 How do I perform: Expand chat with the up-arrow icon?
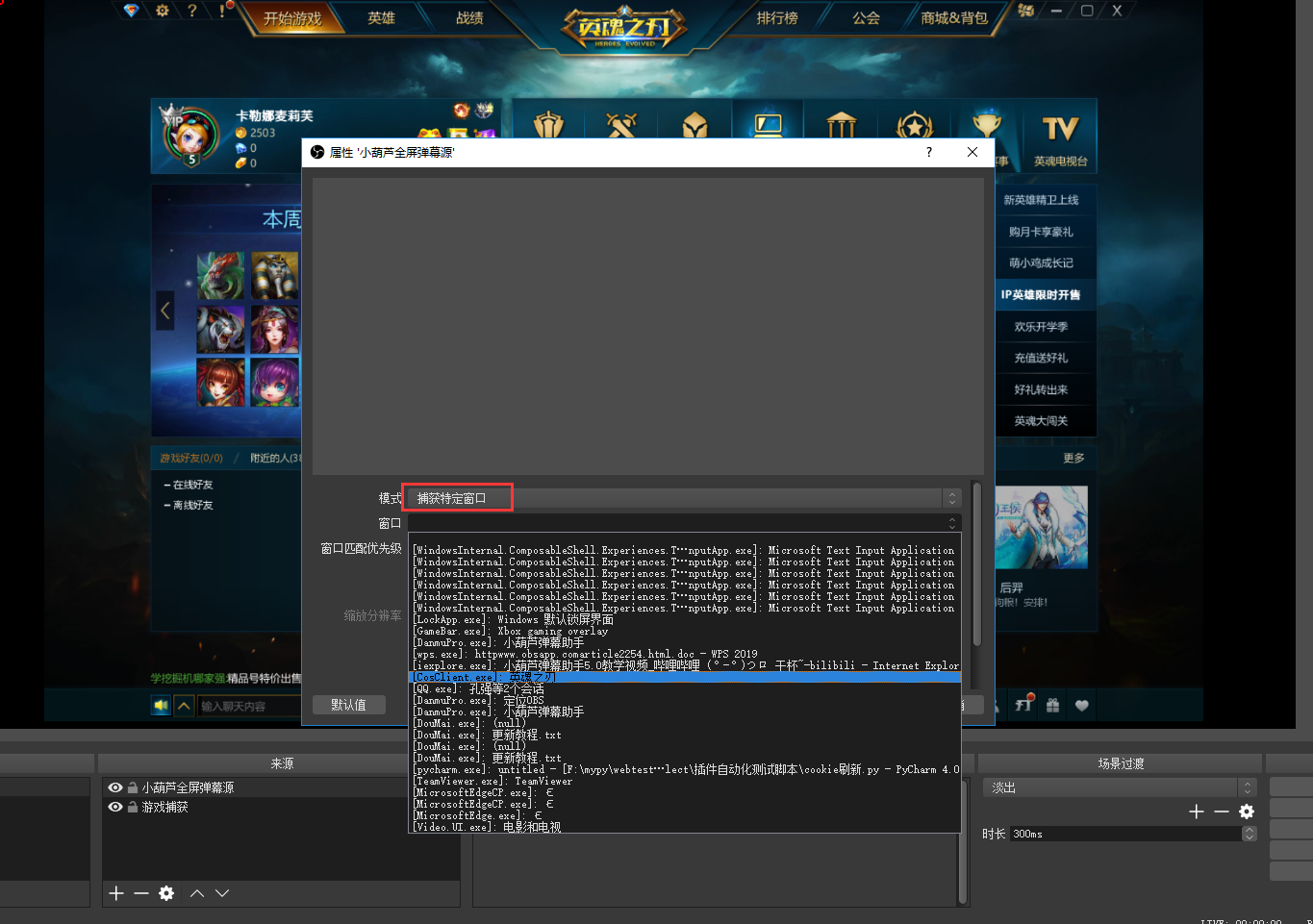184,706
